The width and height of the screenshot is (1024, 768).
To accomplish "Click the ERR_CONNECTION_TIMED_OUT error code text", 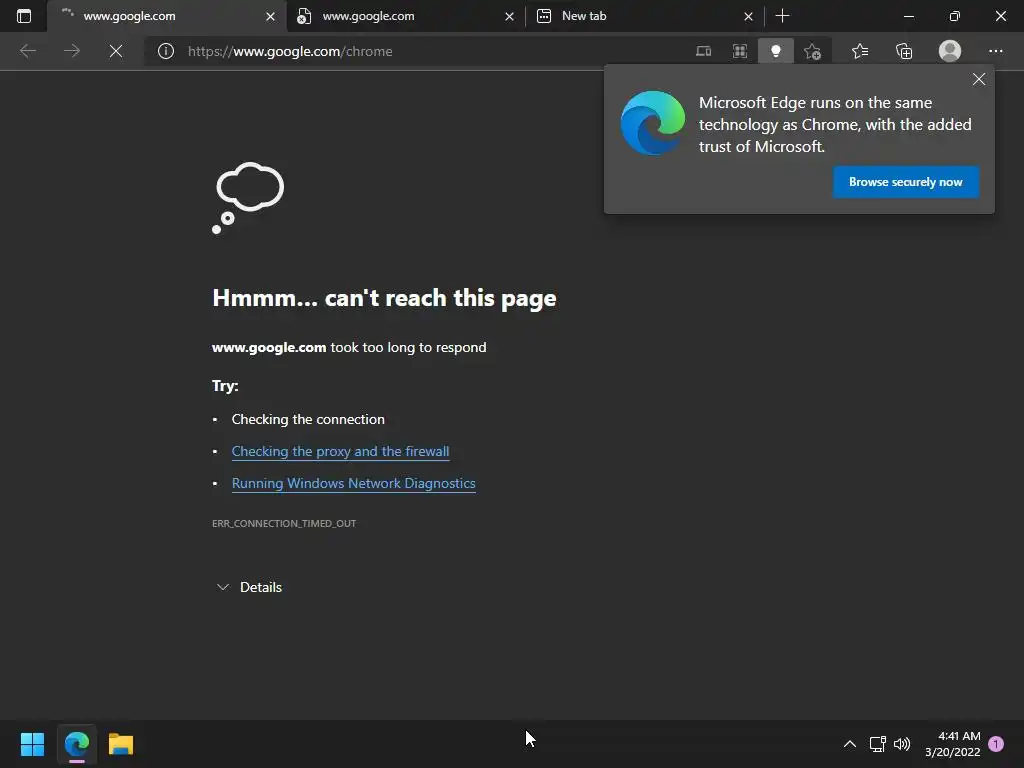I will click(284, 523).
